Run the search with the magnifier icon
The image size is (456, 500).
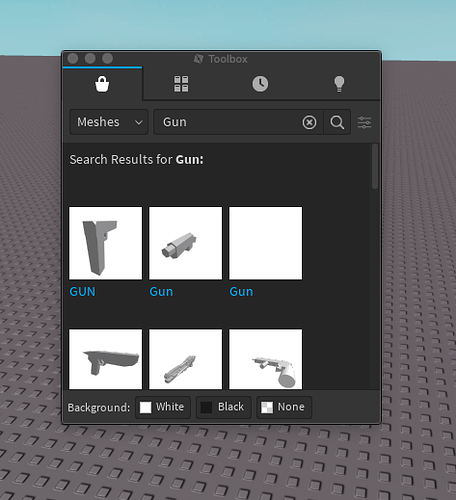(x=337, y=122)
